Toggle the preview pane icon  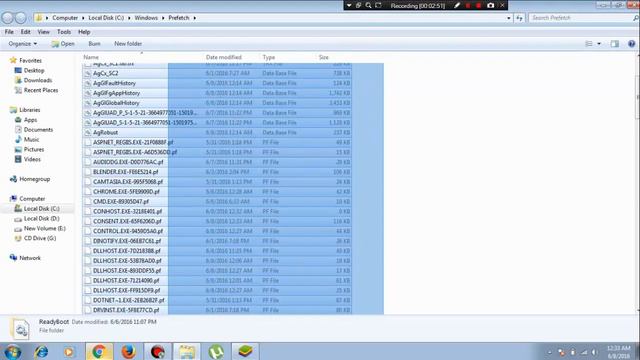tap(615, 44)
